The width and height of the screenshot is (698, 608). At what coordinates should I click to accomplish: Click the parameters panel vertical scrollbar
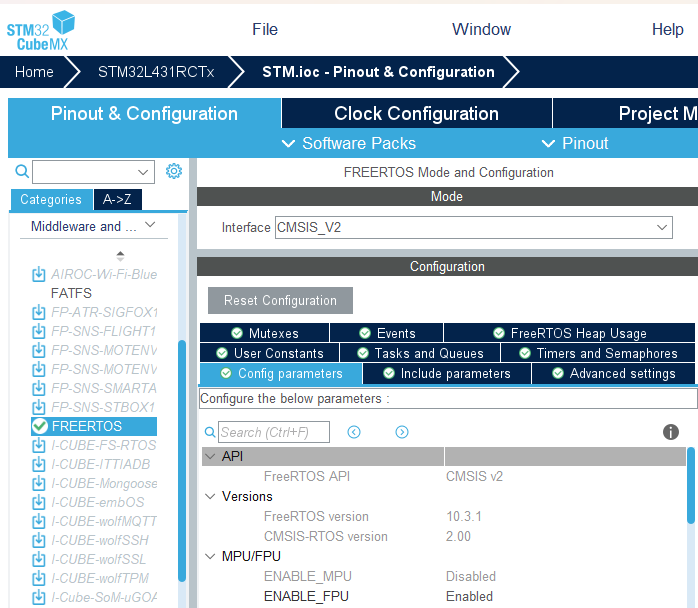point(691,485)
